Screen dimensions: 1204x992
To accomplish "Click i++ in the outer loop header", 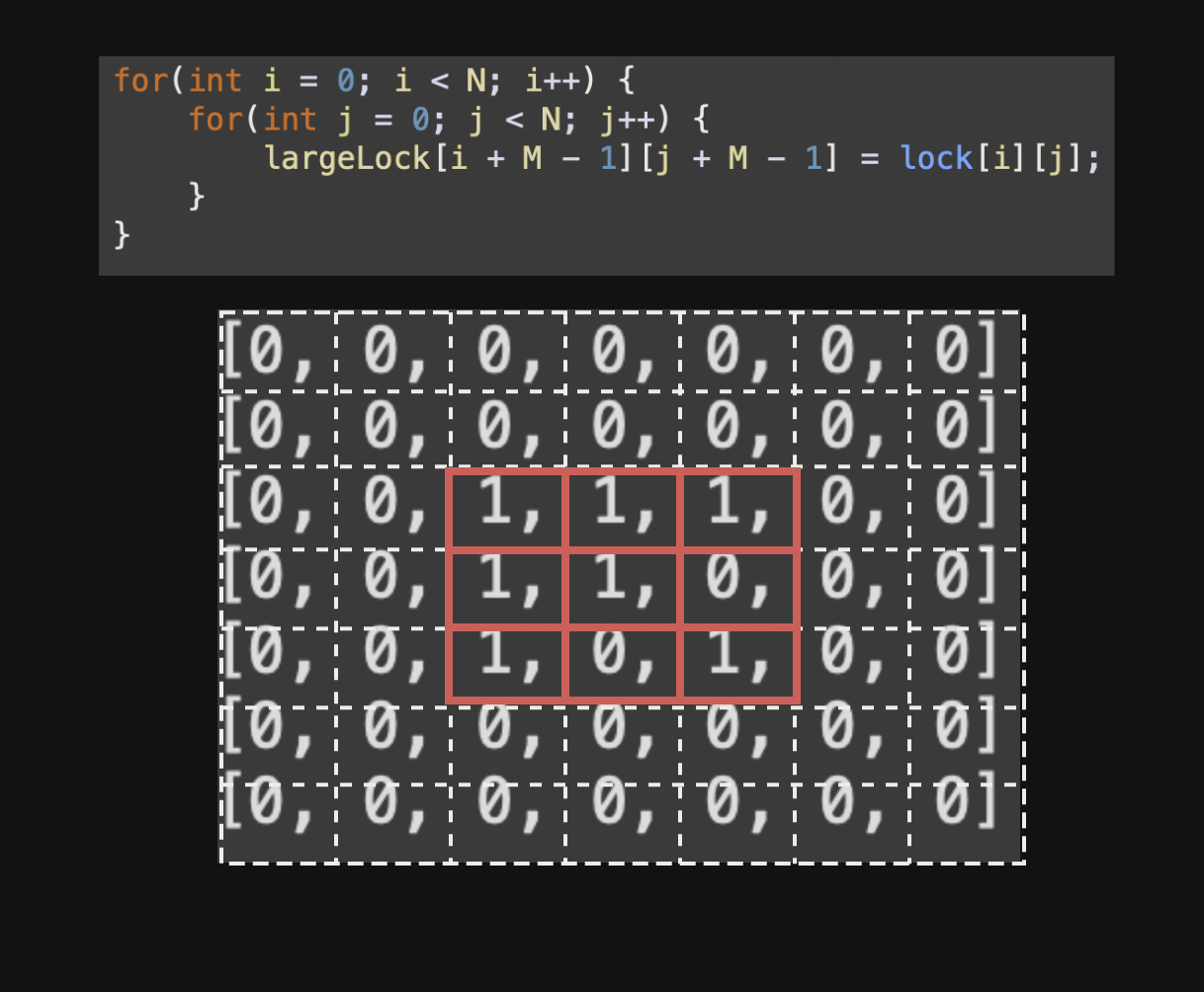I will 555,79.
